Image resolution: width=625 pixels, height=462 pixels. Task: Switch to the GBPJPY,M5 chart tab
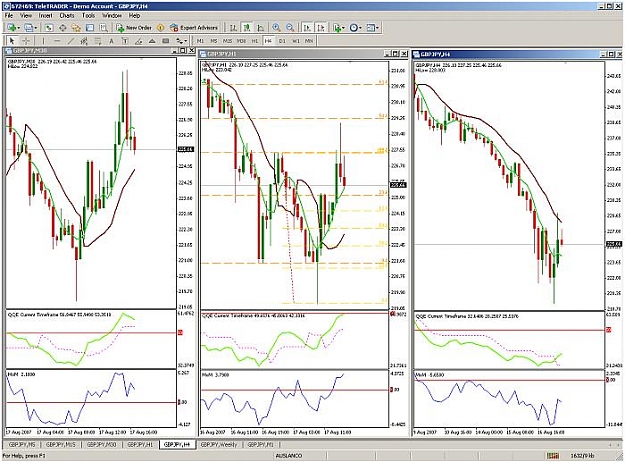pos(22,444)
